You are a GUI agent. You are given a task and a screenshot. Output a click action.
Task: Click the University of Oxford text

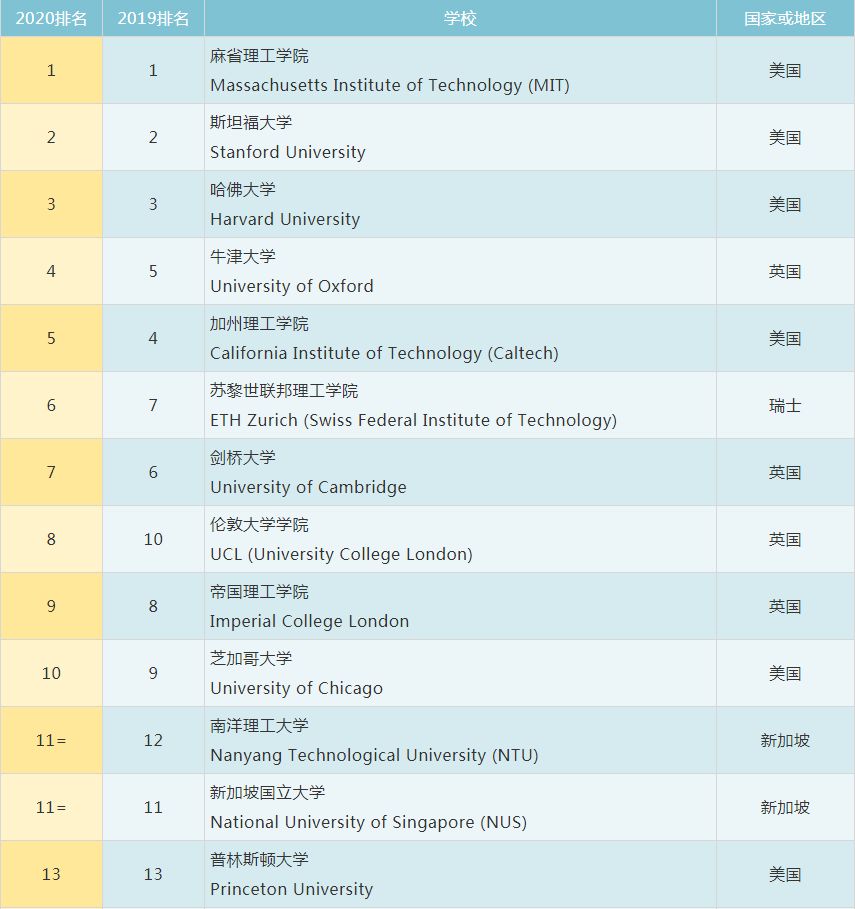point(292,286)
